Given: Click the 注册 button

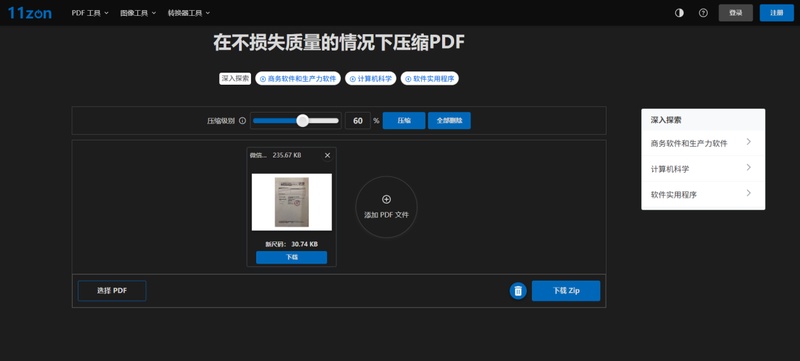Looking at the screenshot, I should tap(777, 13).
